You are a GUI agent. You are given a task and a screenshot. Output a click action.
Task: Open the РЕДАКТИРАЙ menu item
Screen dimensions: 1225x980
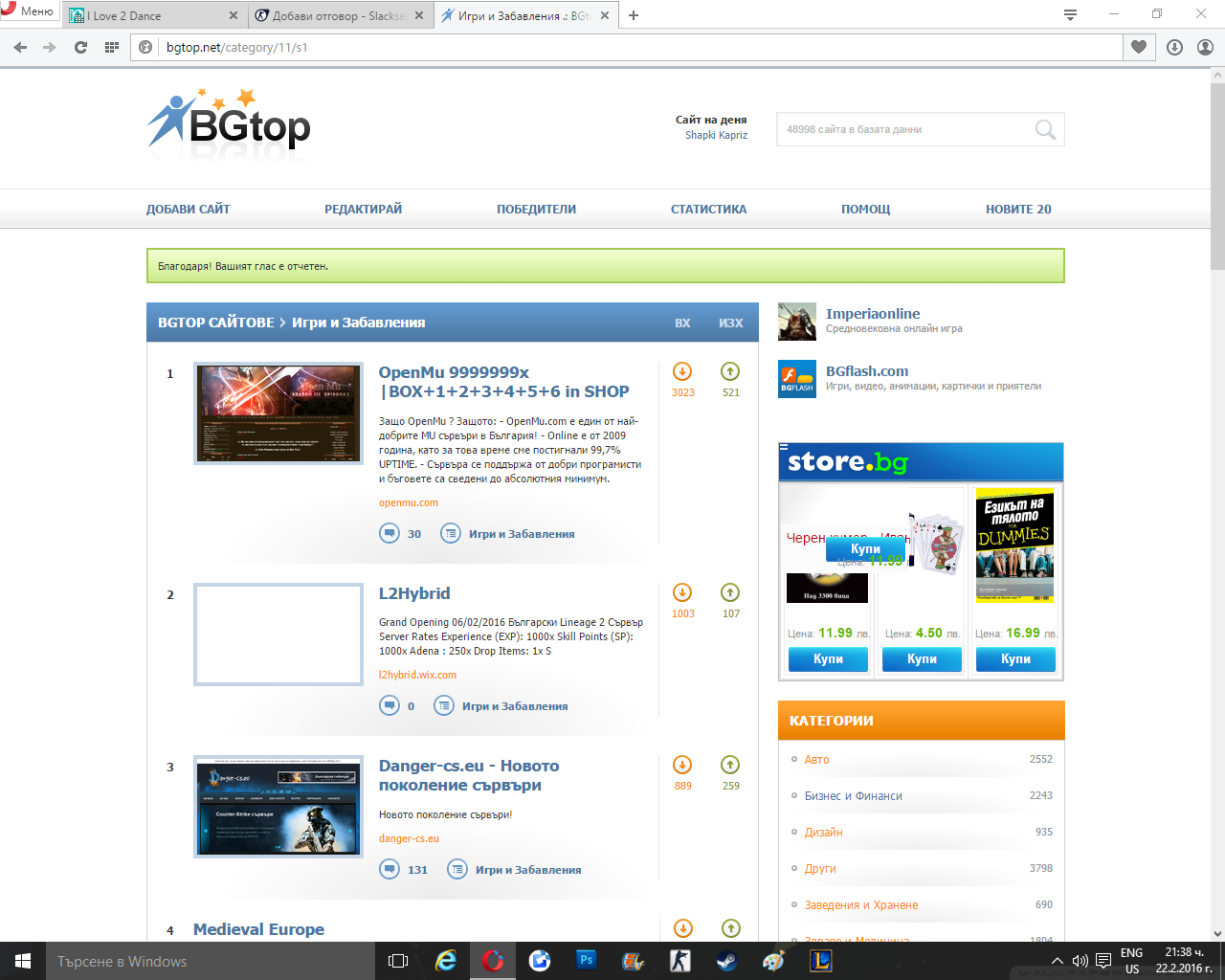pyautogui.click(x=363, y=209)
